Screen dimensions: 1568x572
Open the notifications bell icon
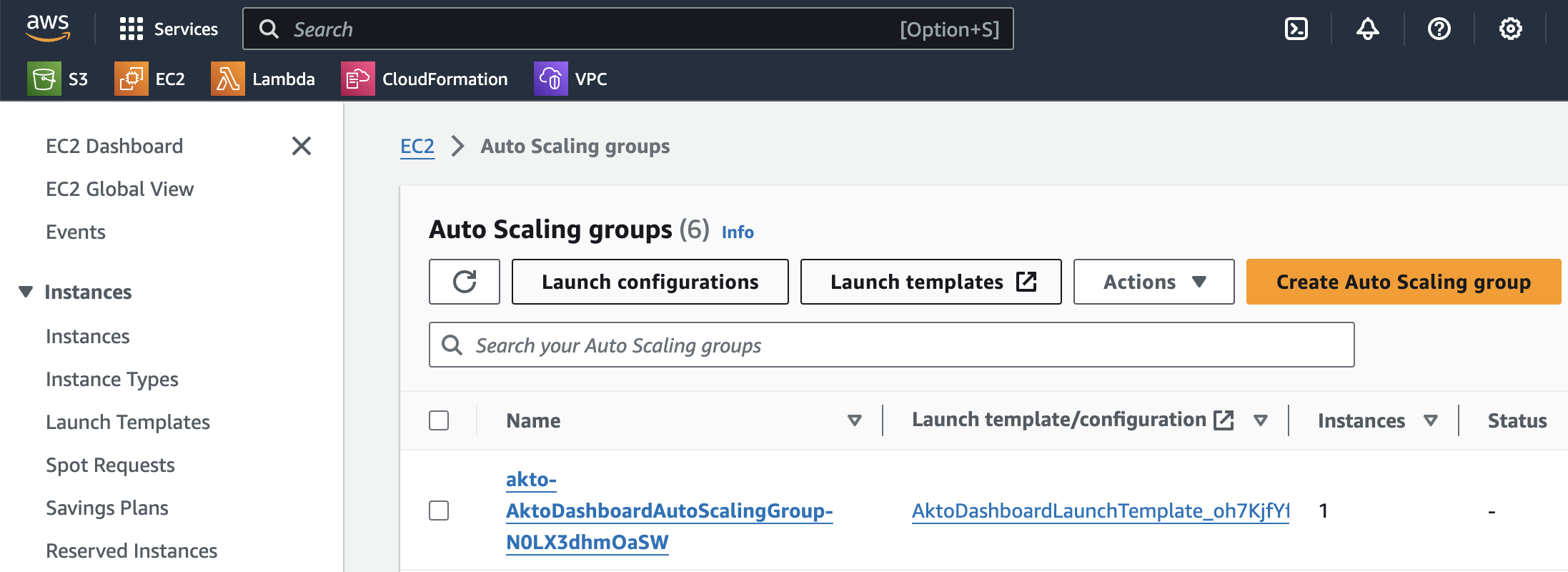point(1368,29)
